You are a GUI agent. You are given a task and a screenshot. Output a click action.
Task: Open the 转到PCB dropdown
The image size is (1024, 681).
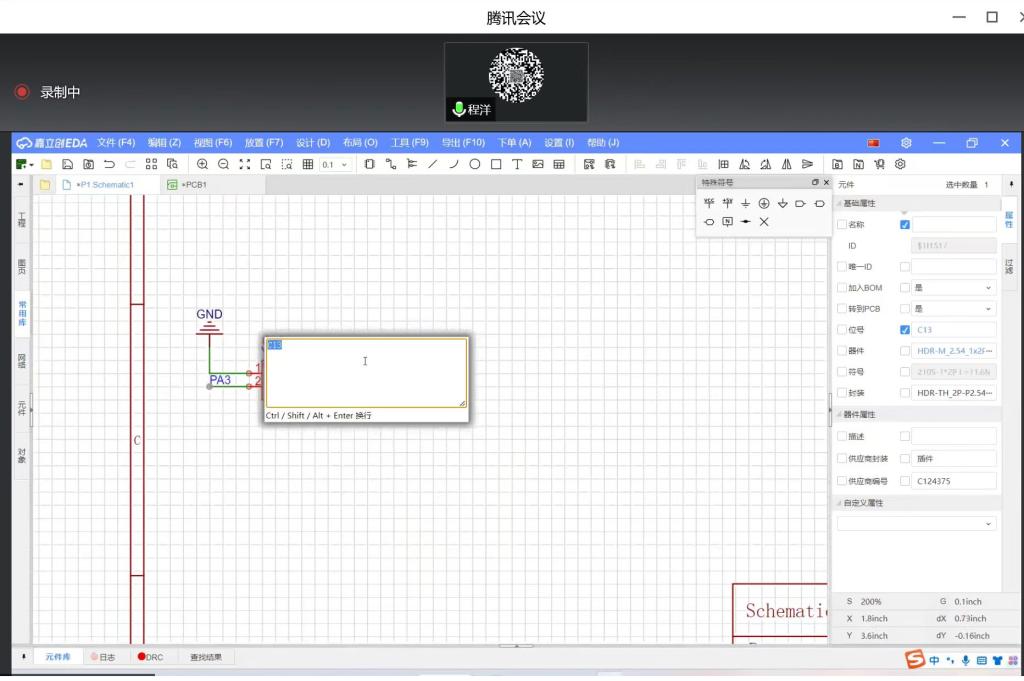[x=953, y=309]
